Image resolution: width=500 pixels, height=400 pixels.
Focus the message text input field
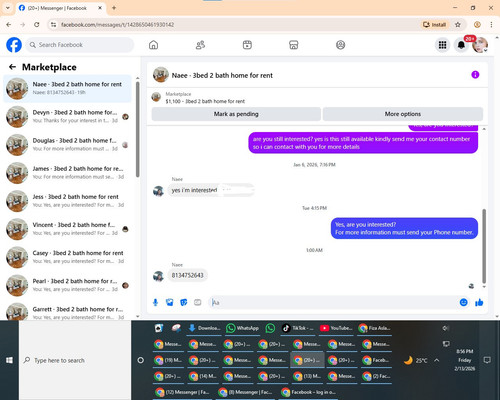(x=333, y=302)
